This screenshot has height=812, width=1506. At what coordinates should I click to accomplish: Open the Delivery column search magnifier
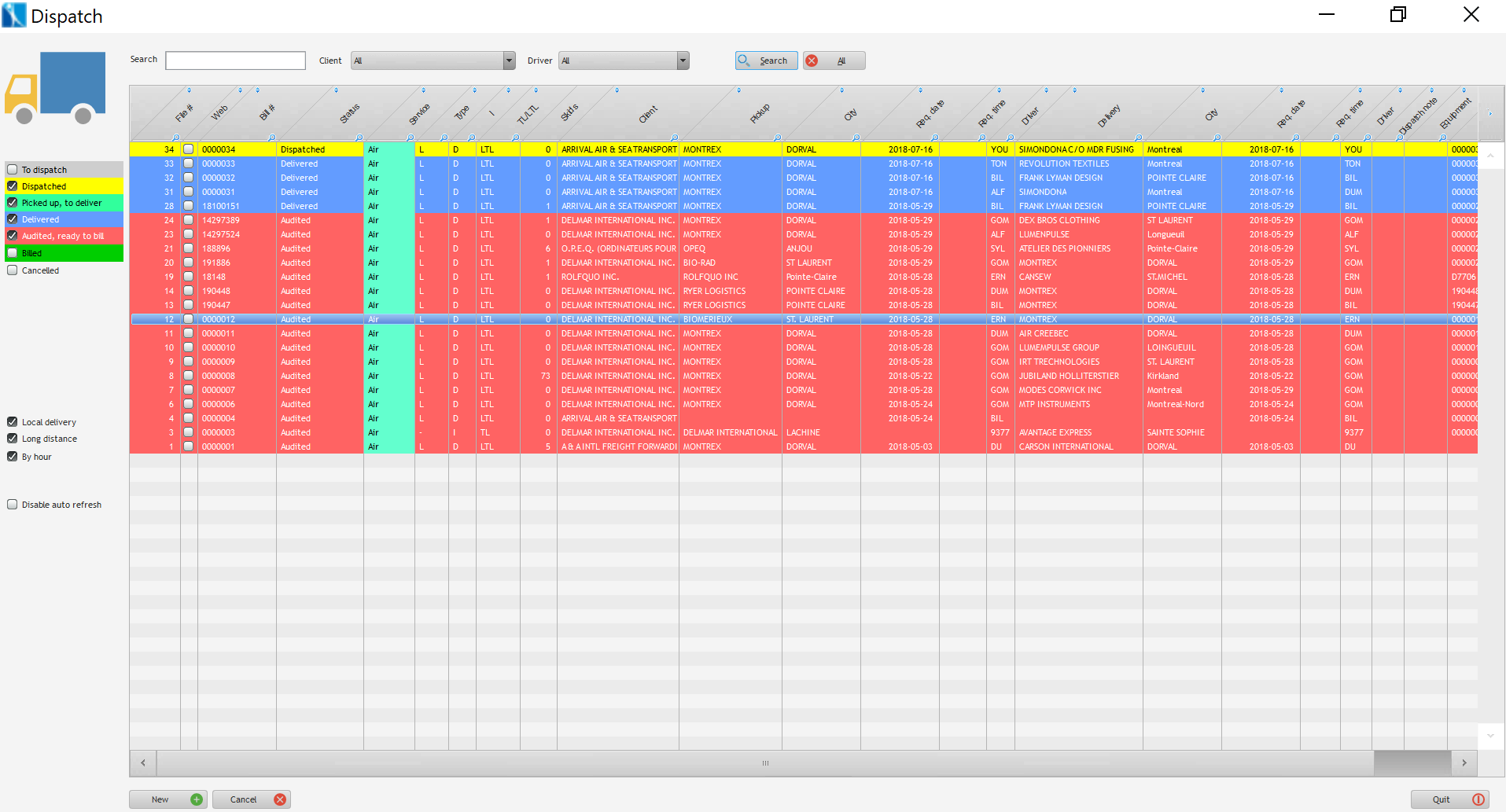pyautogui.click(x=1139, y=138)
